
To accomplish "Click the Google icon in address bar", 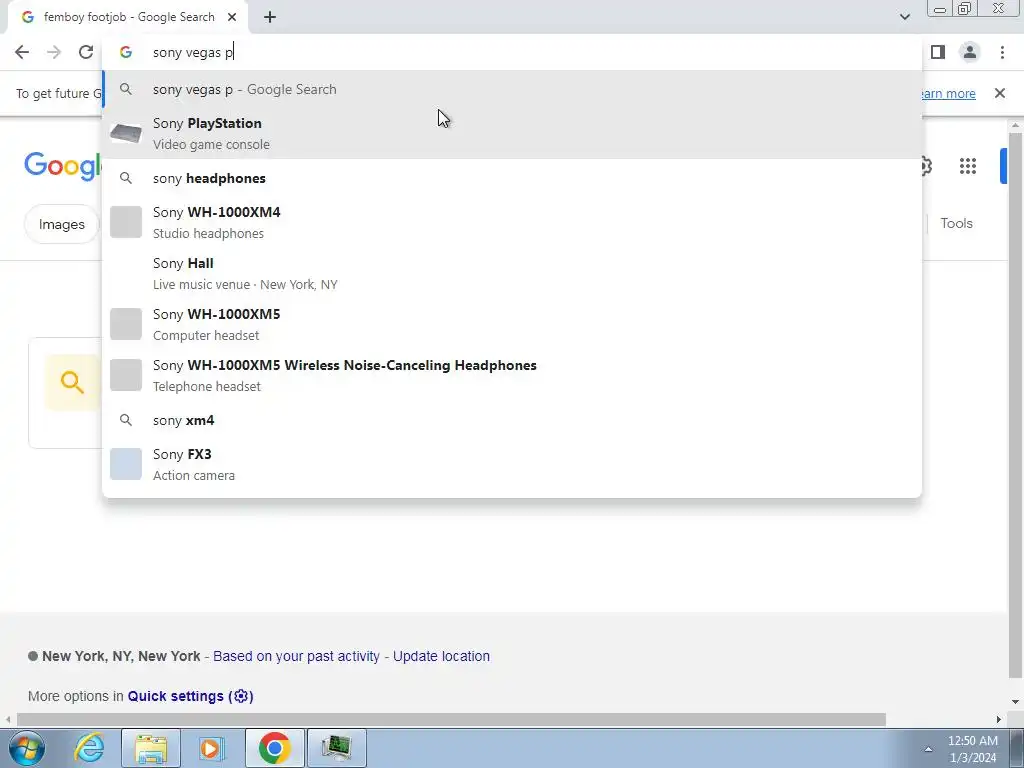I will pos(126,52).
